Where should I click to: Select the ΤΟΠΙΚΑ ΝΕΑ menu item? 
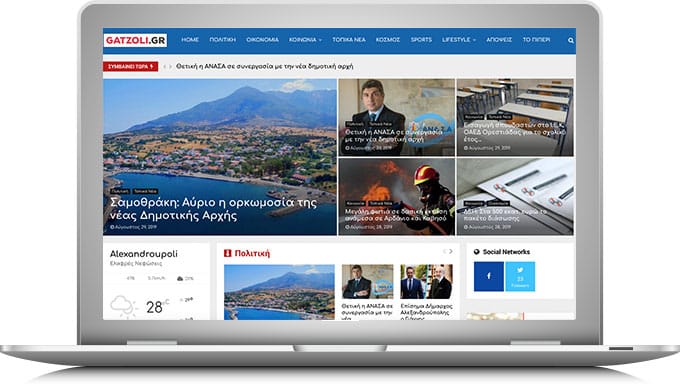[349, 39]
